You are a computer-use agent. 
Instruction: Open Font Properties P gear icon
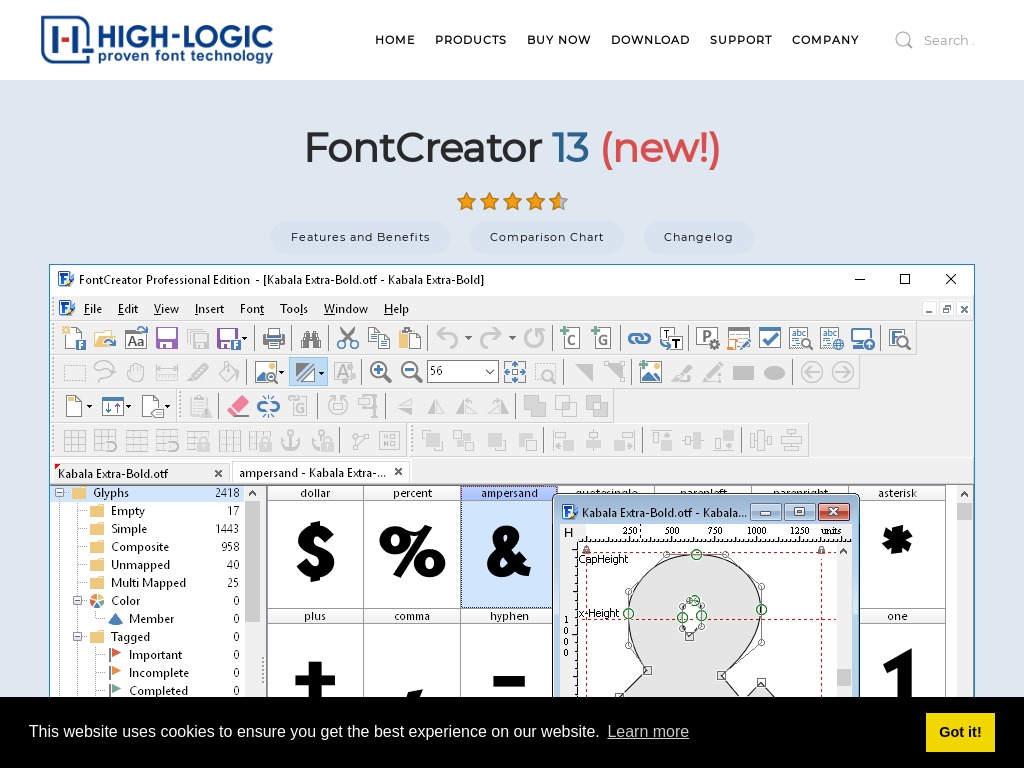[x=707, y=338]
